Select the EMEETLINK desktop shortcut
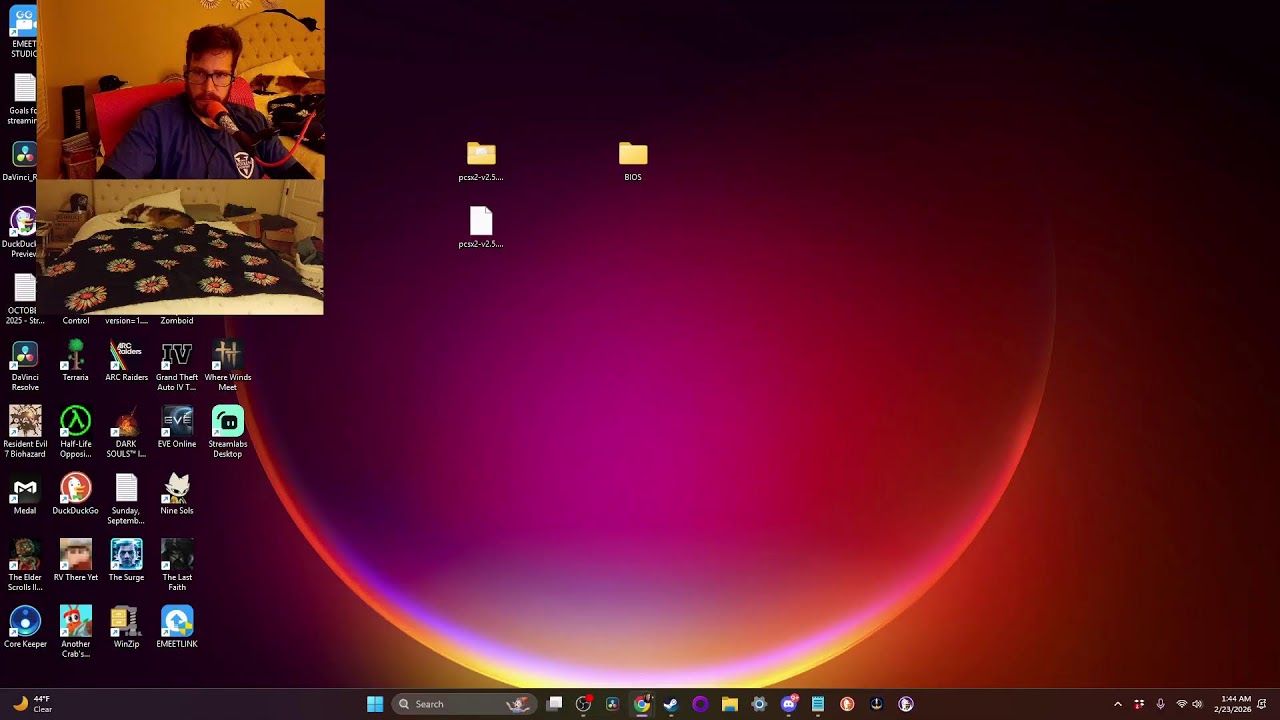The height and width of the screenshot is (720, 1280). pos(177,627)
